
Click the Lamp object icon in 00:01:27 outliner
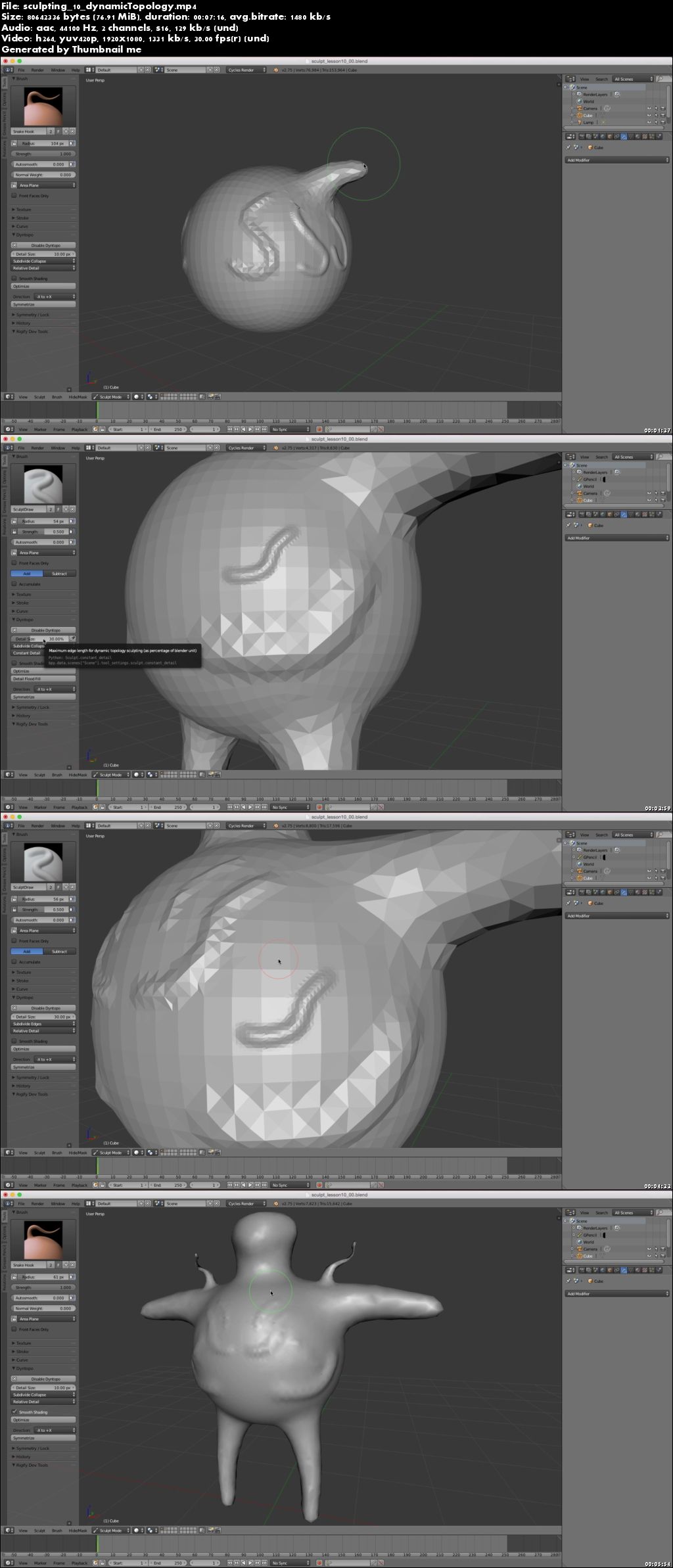coord(579,122)
